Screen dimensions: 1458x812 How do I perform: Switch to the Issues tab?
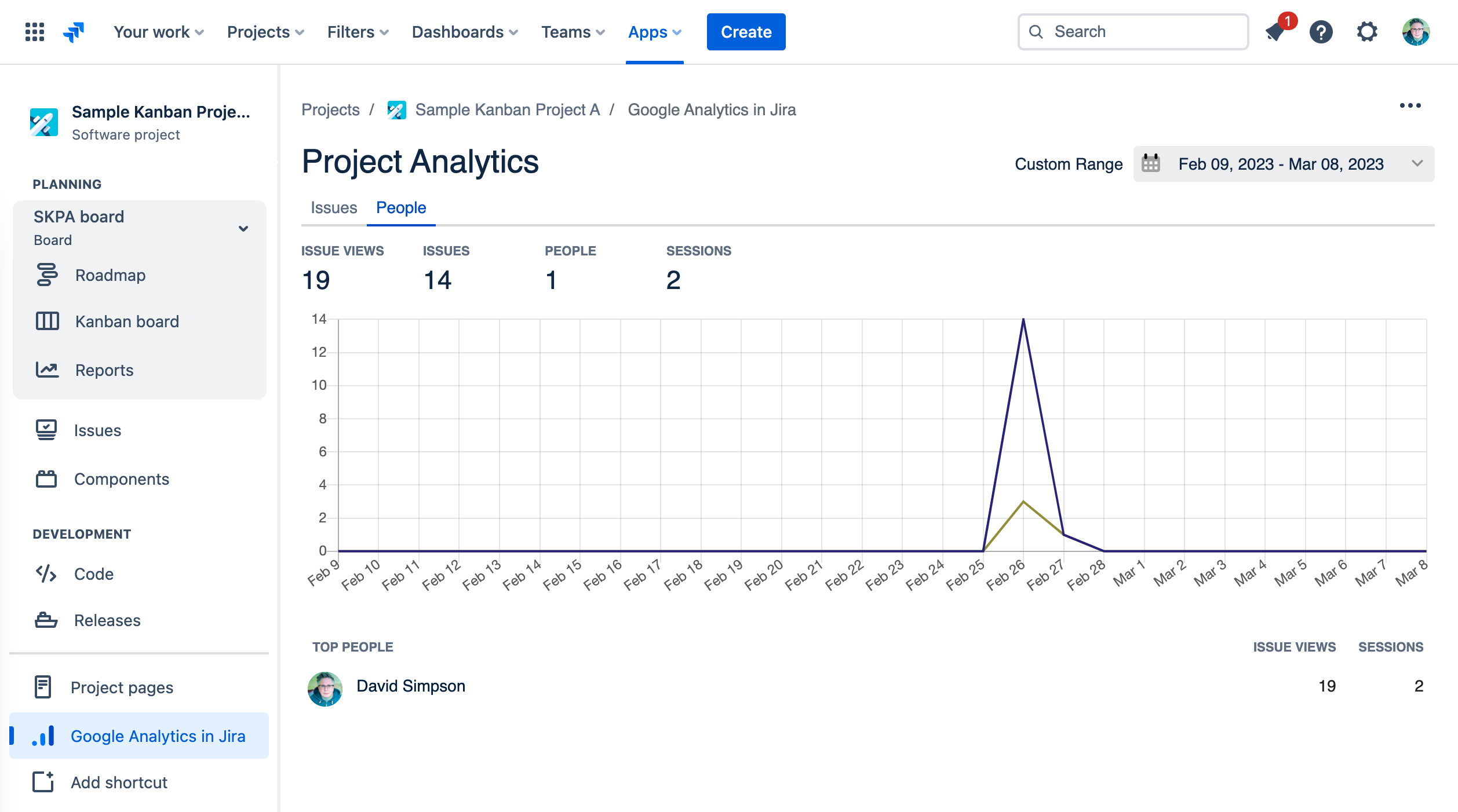coord(334,208)
